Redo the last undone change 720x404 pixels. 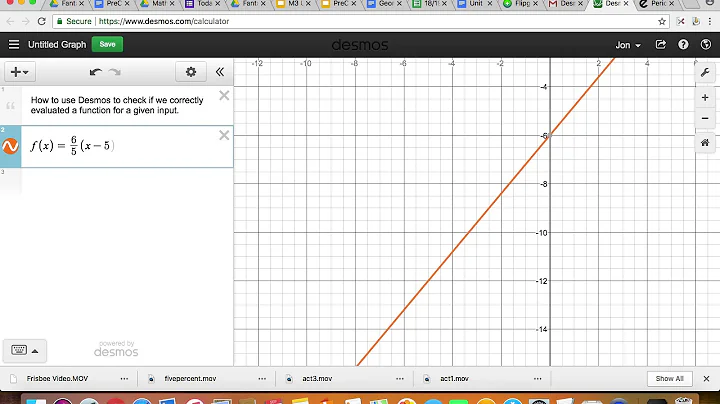click(x=114, y=72)
